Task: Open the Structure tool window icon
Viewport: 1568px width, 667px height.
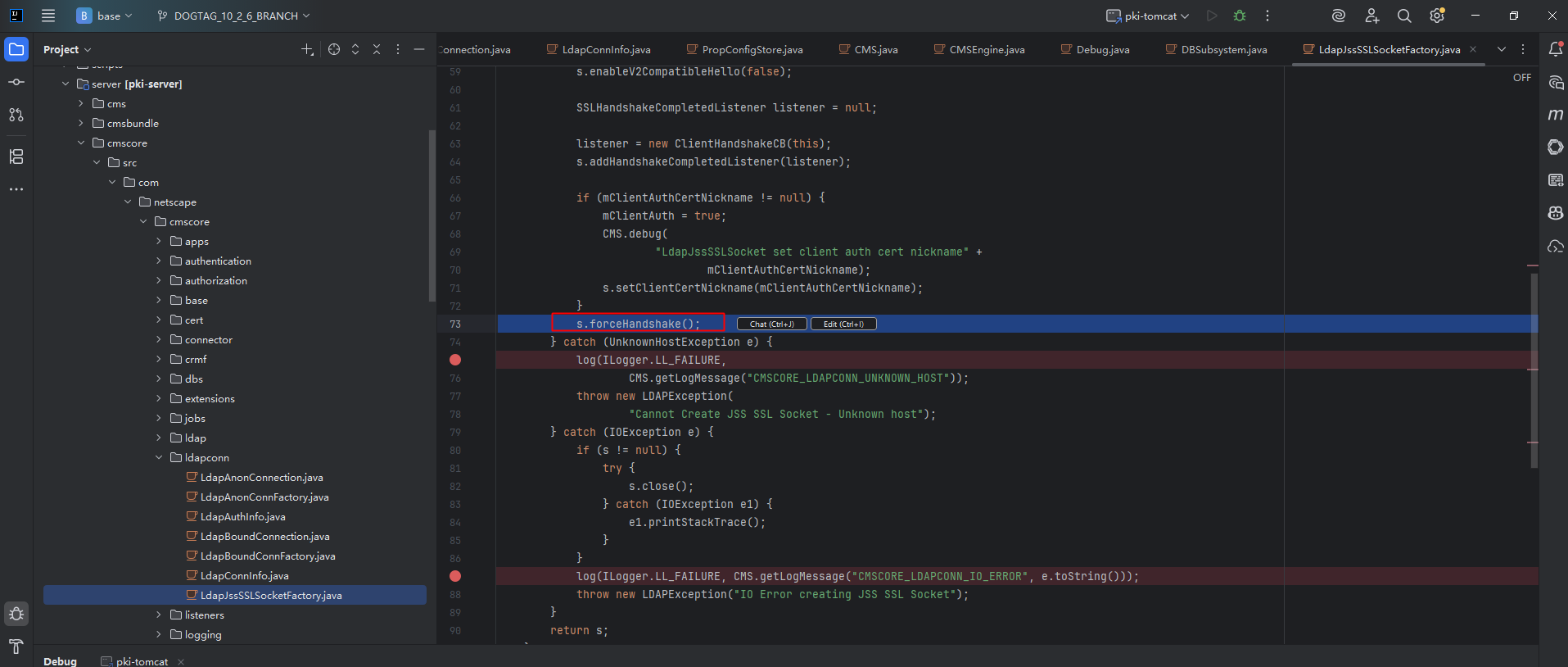Action: pyautogui.click(x=16, y=157)
